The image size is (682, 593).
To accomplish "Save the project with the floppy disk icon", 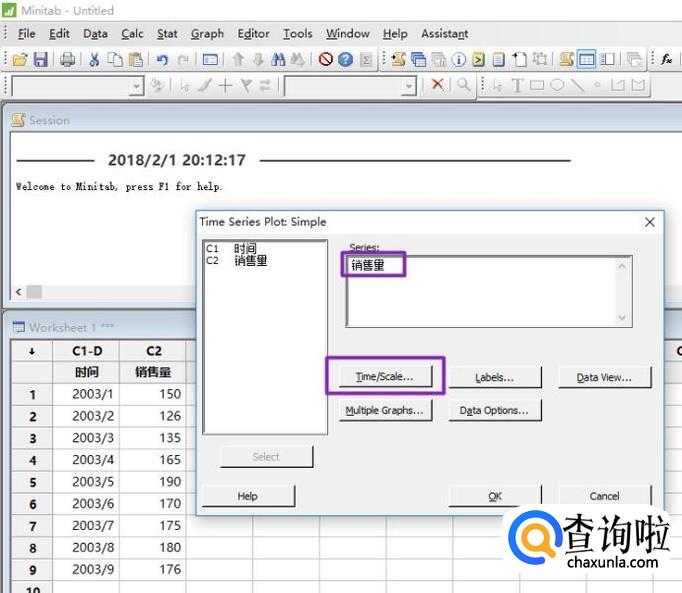I will (40, 59).
